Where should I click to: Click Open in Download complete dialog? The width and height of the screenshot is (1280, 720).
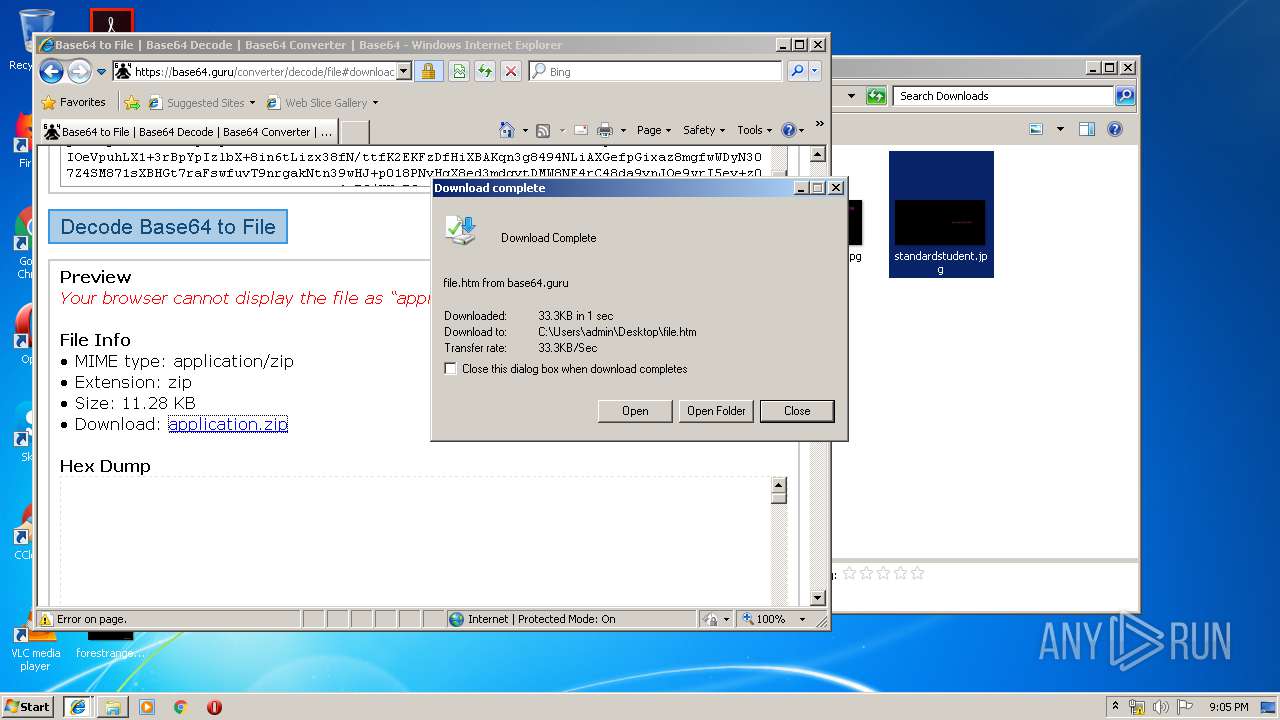point(635,411)
